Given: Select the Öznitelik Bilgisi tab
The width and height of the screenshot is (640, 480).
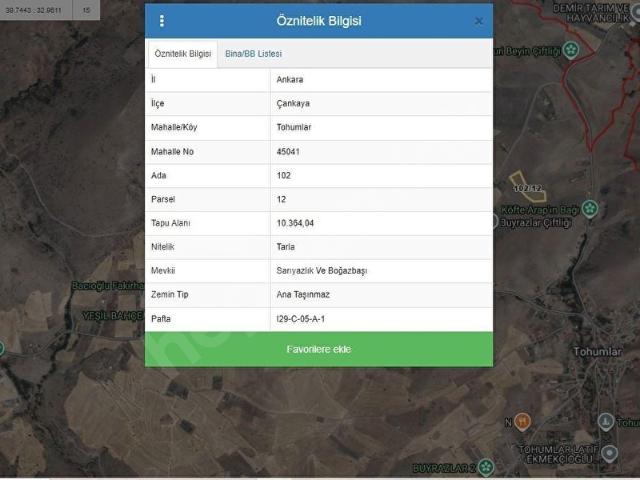Looking at the screenshot, I should pyautogui.click(x=182, y=54).
